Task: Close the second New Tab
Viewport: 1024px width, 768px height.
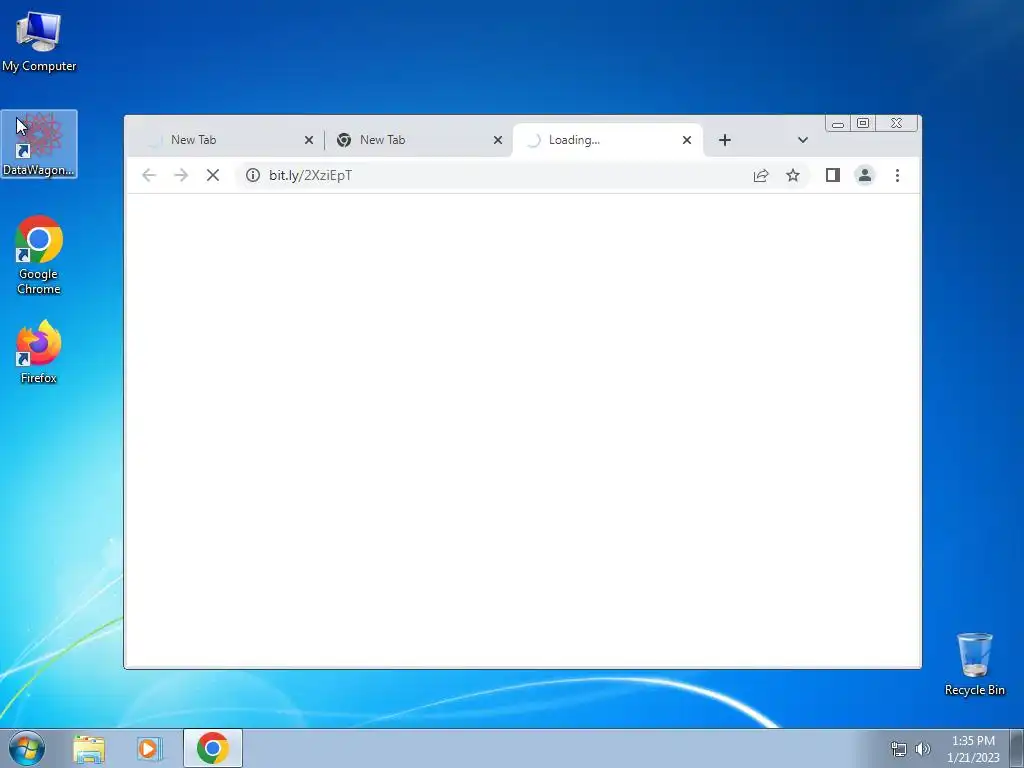Action: 498,140
